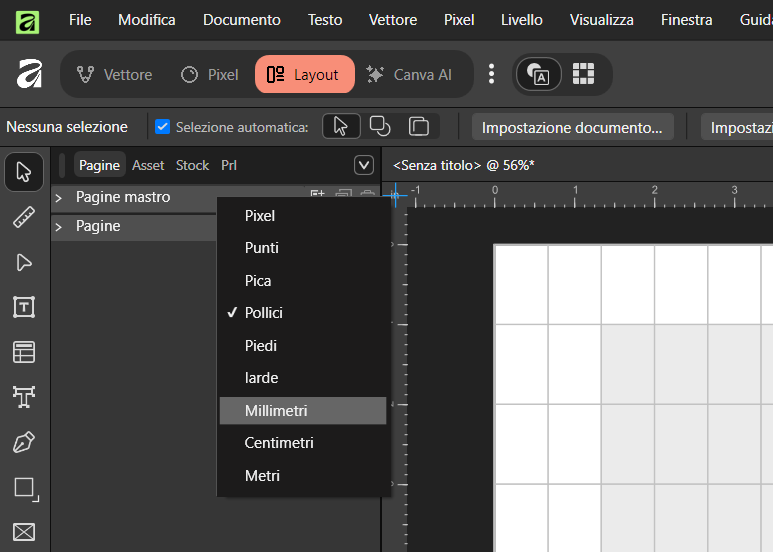Switch to the Pixel studio

(x=210, y=74)
